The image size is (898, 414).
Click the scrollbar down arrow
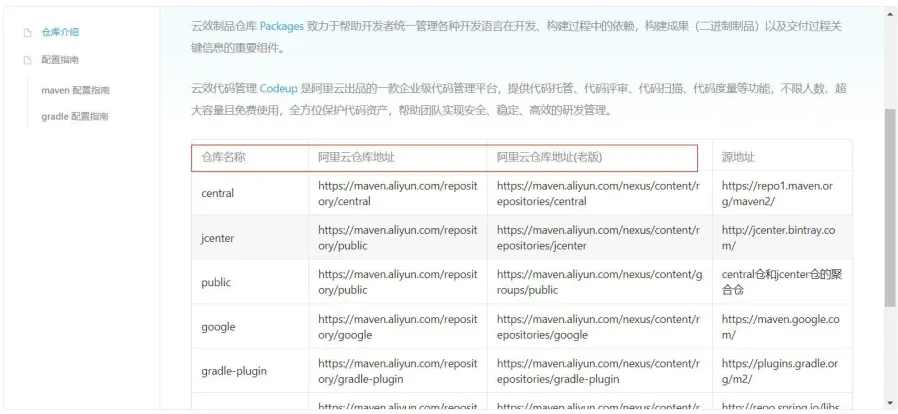pyautogui.click(x=890, y=403)
